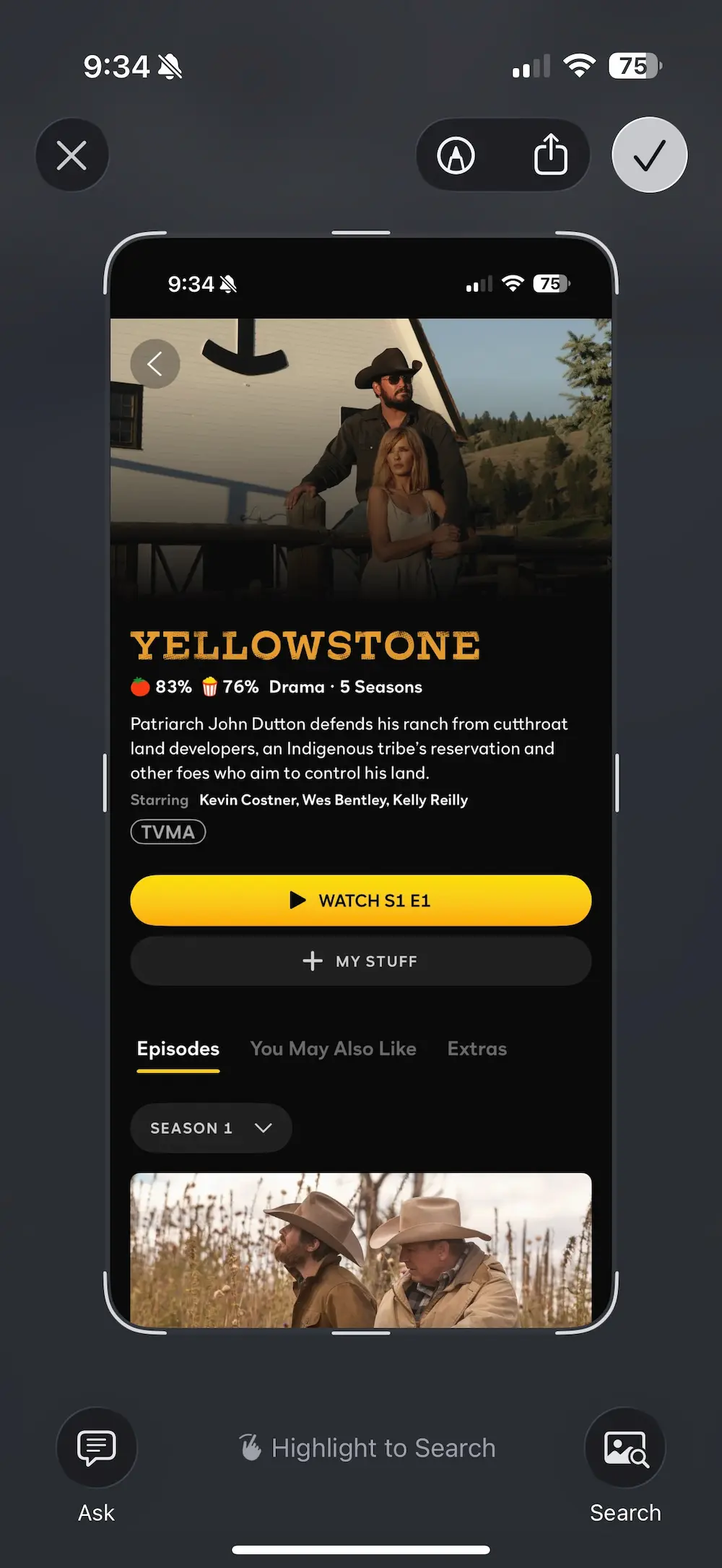
Task: Tap the TVMA rating badge
Action: pos(168,832)
